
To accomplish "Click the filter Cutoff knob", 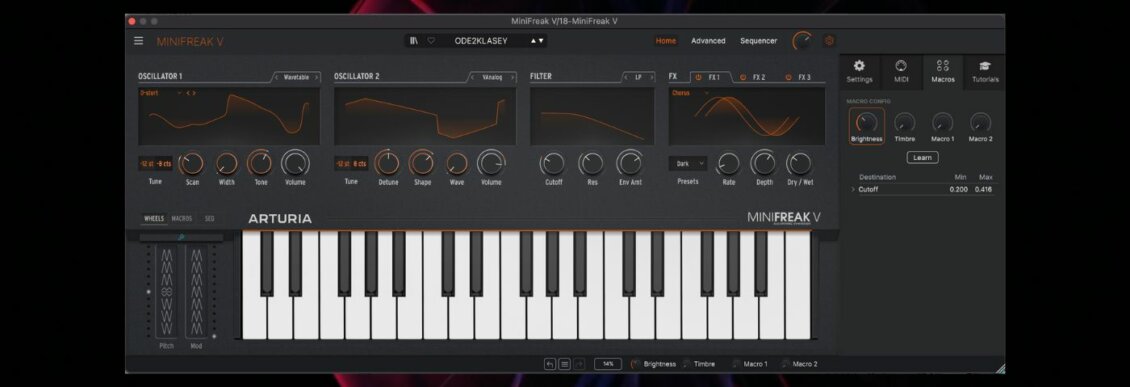I will pyautogui.click(x=553, y=164).
